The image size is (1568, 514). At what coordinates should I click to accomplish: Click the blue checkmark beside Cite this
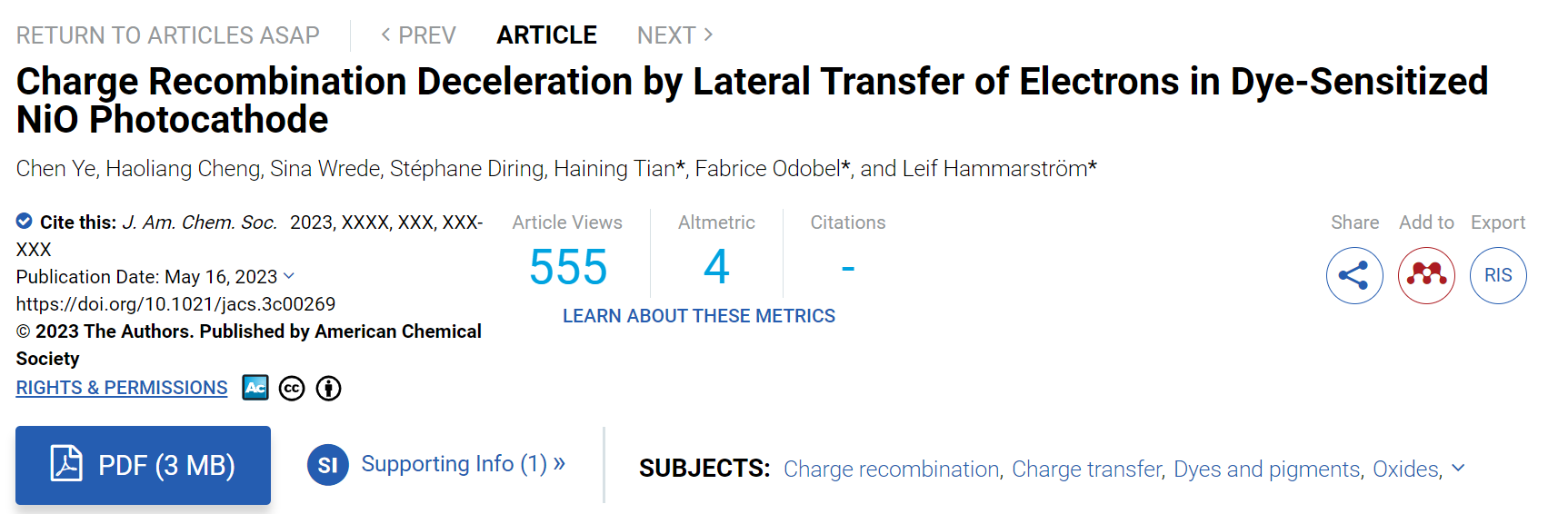coord(25,221)
